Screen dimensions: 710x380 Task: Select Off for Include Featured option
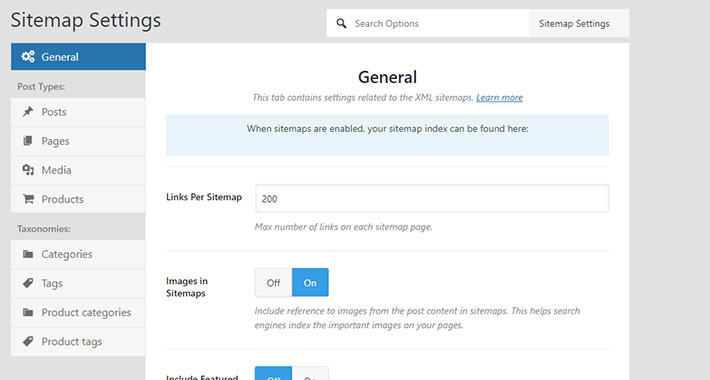tap(273, 374)
